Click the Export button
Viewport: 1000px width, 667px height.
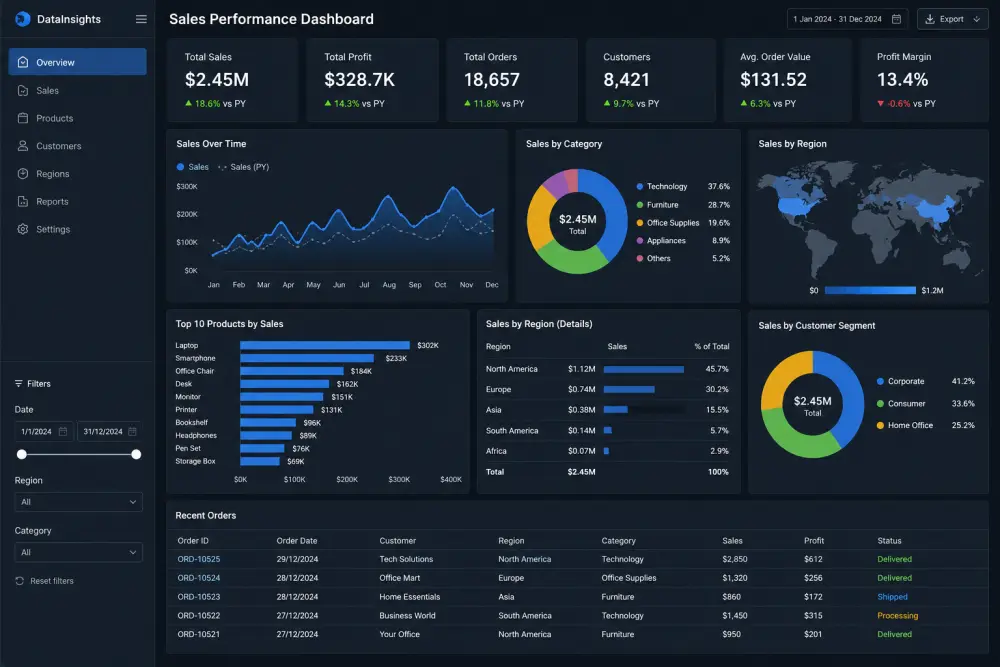pos(952,19)
